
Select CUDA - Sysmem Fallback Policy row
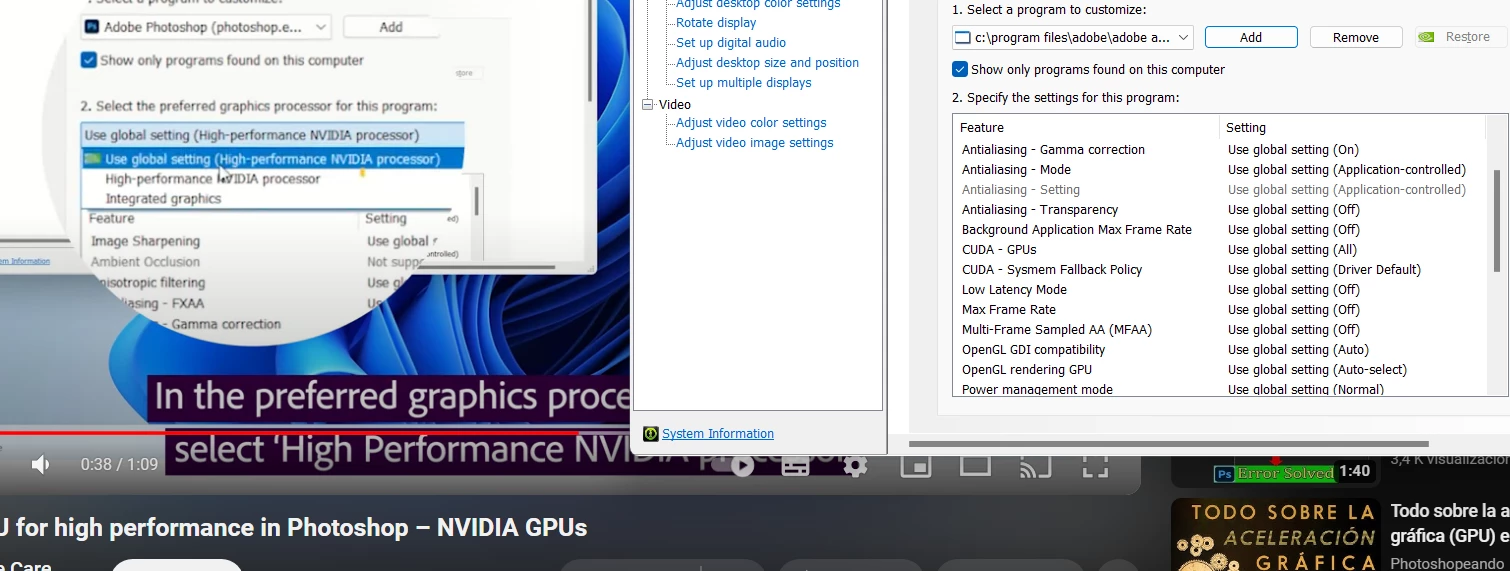click(x=1052, y=269)
